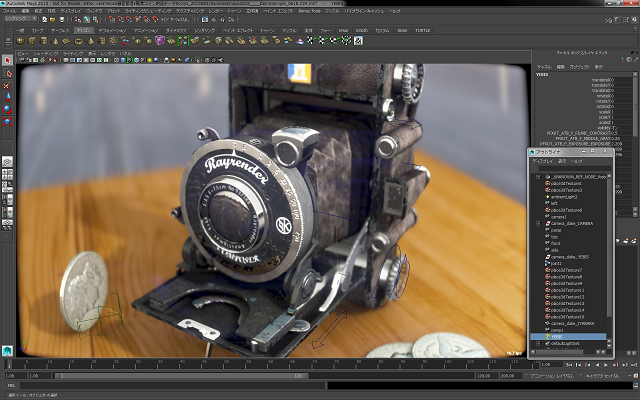Open the UV texture editor shelf icon
640x400 pixels.
tap(358, 40)
